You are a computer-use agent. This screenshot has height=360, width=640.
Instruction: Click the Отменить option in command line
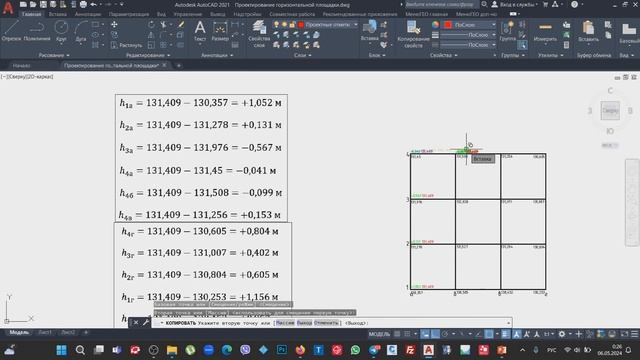[x=326, y=323]
